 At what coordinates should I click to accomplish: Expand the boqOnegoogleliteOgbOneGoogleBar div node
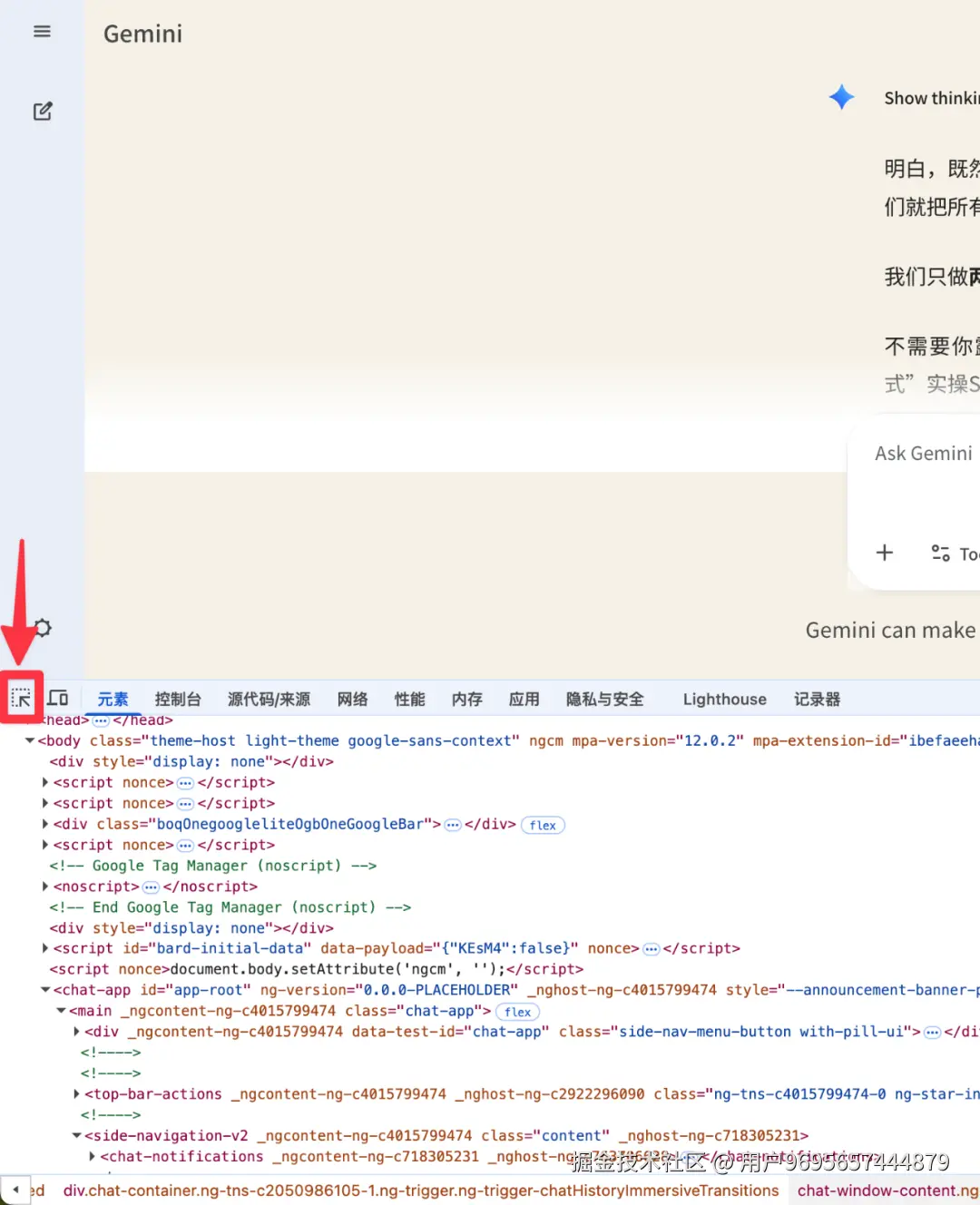click(45, 824)
